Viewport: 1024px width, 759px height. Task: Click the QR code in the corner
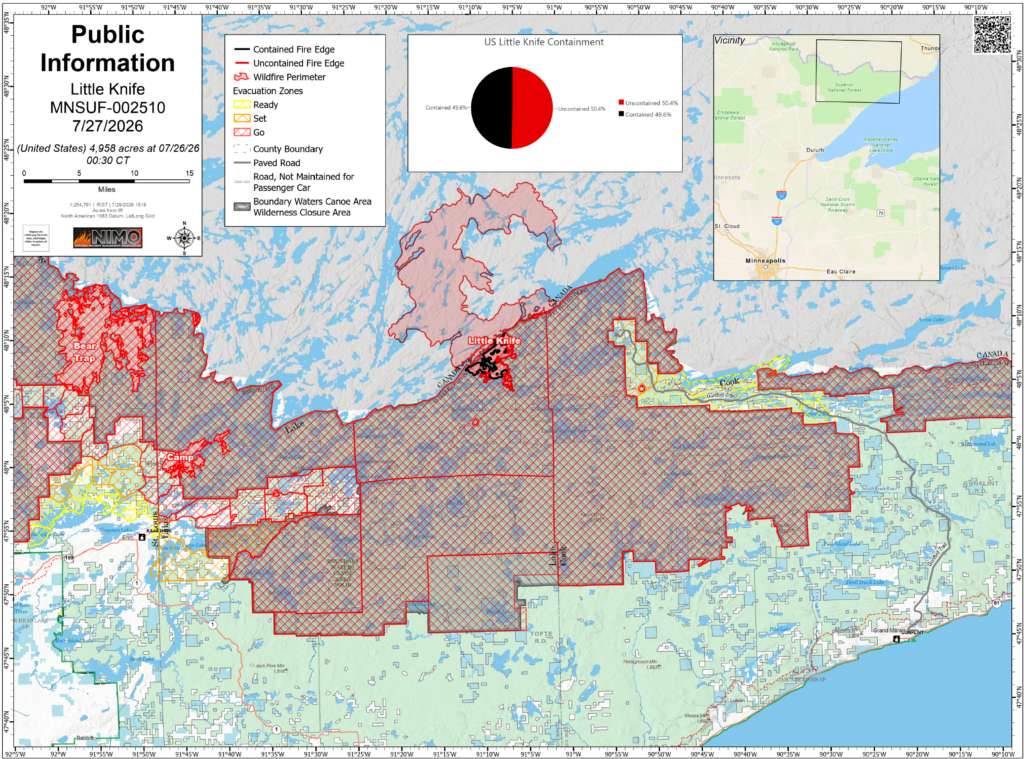(993, 35)
